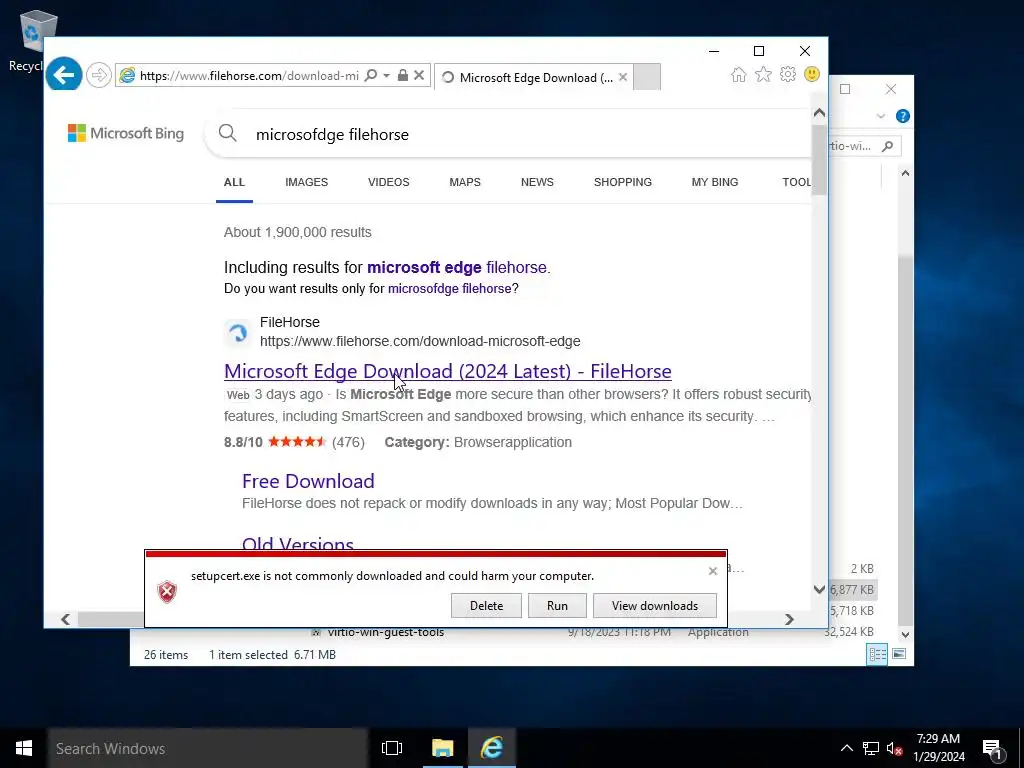Open a new blank tab
The width and height of the screenshot is (1024, 768).
point(647,77)
